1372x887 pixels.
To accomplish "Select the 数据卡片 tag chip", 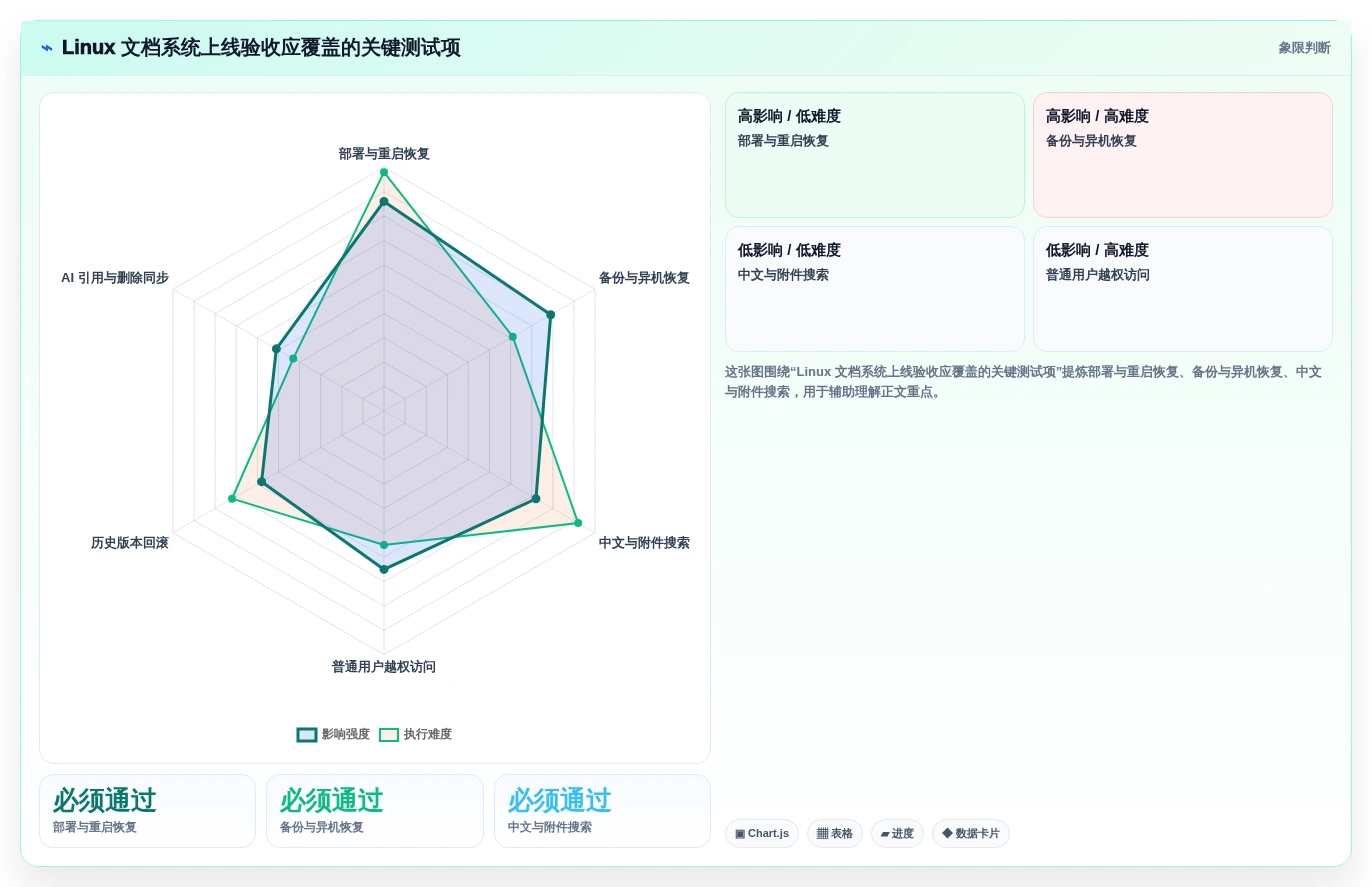I will point(971,834).
